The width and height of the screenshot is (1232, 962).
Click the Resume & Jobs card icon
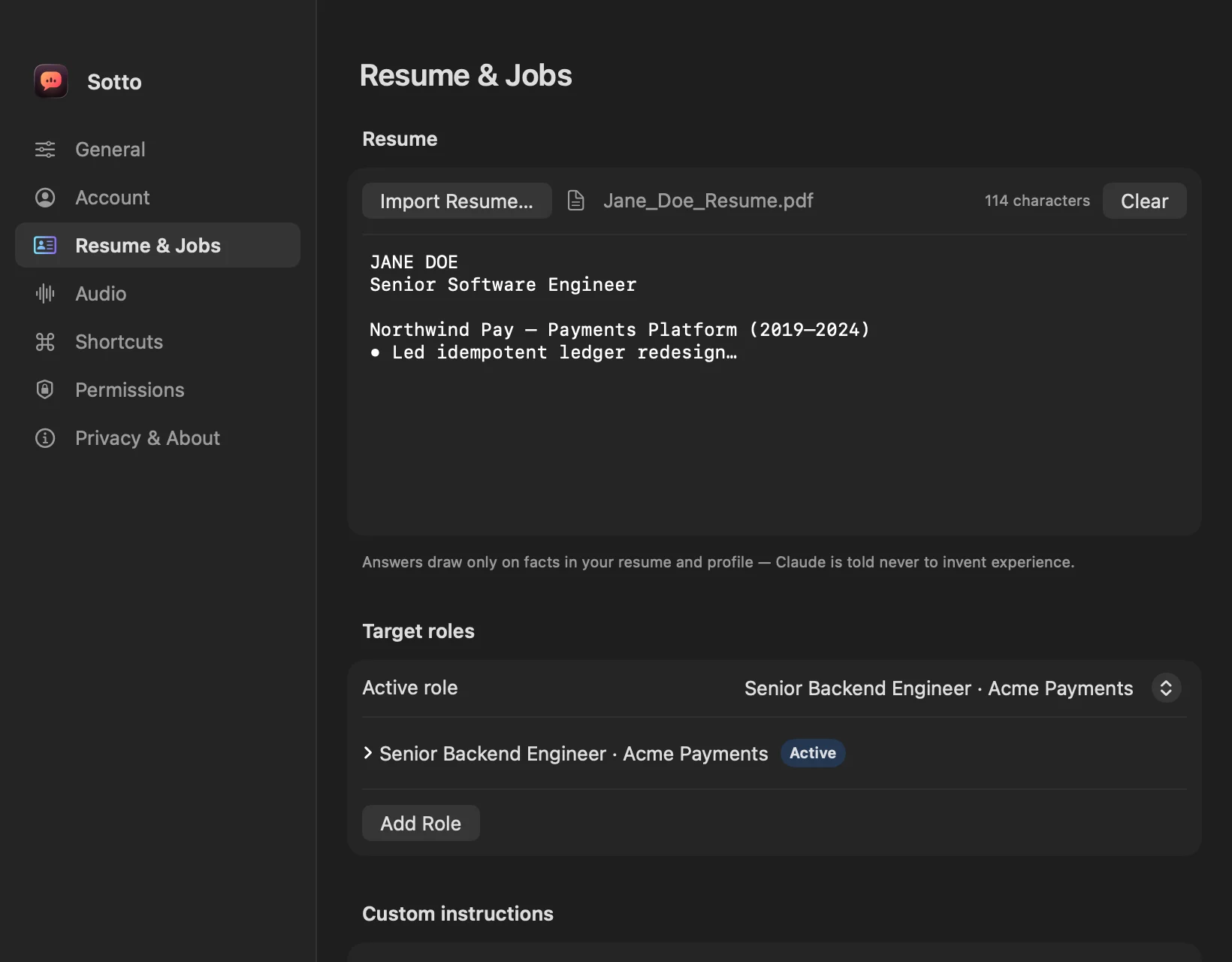click(45, 245)
